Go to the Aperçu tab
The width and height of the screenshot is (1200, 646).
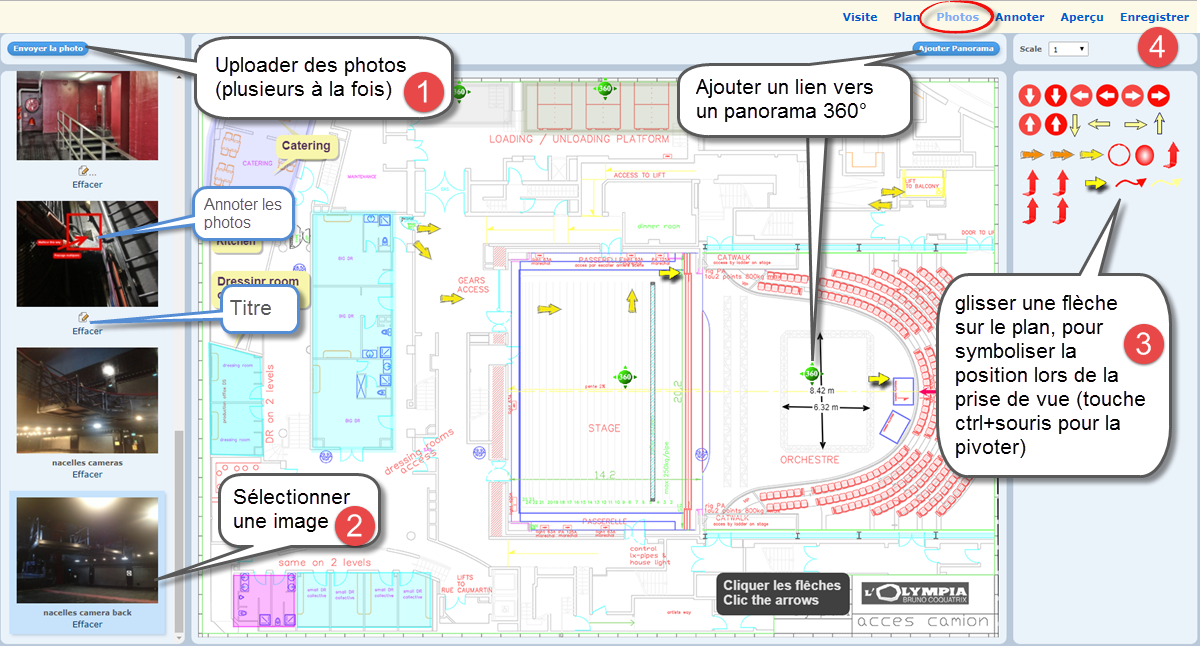pyautogui.click(x=1082, y=17)
